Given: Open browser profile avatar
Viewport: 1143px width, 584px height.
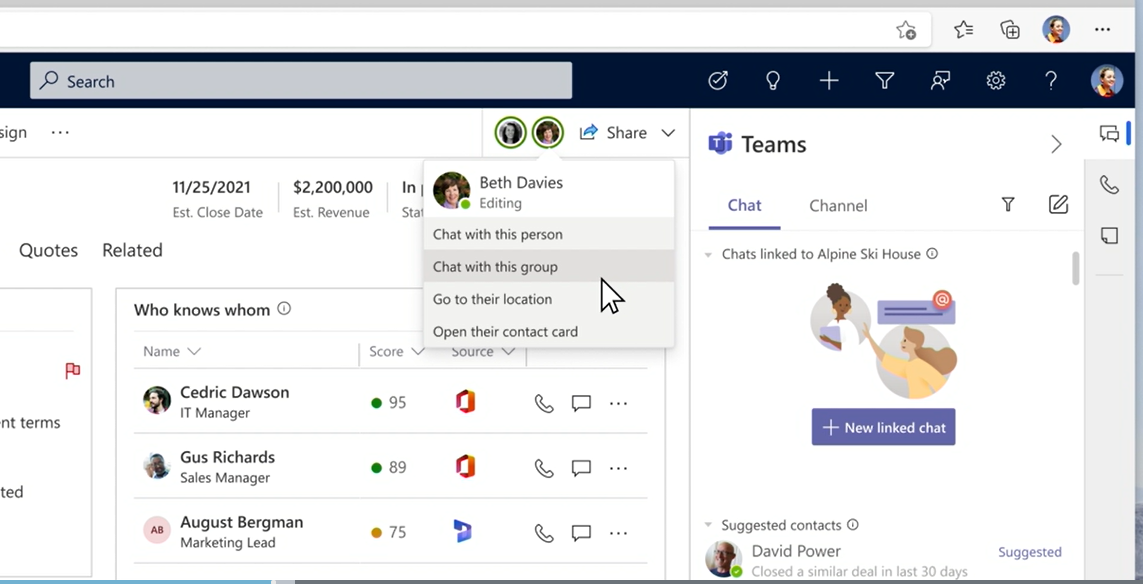Looking at the screenshot, I should (1056, 30).
